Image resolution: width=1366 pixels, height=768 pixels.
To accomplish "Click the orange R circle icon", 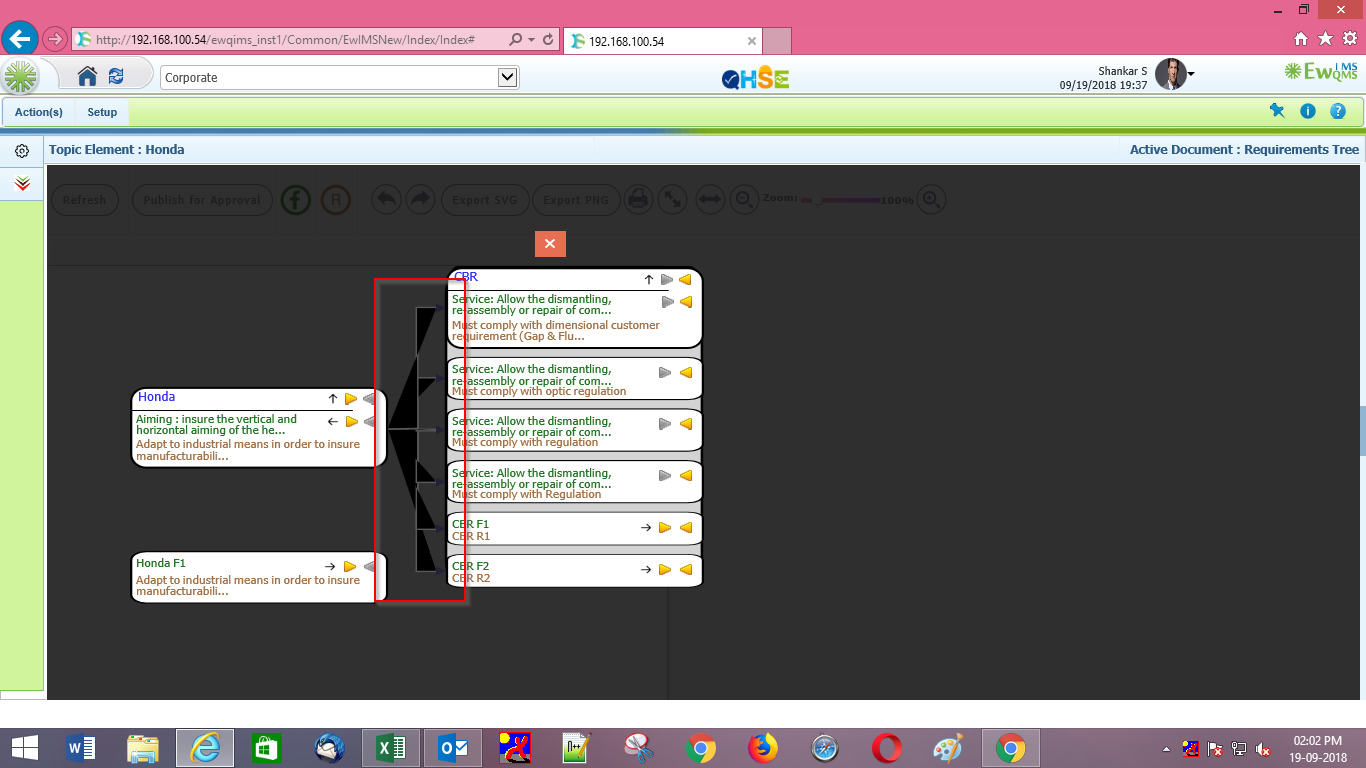I will point(336,200).
